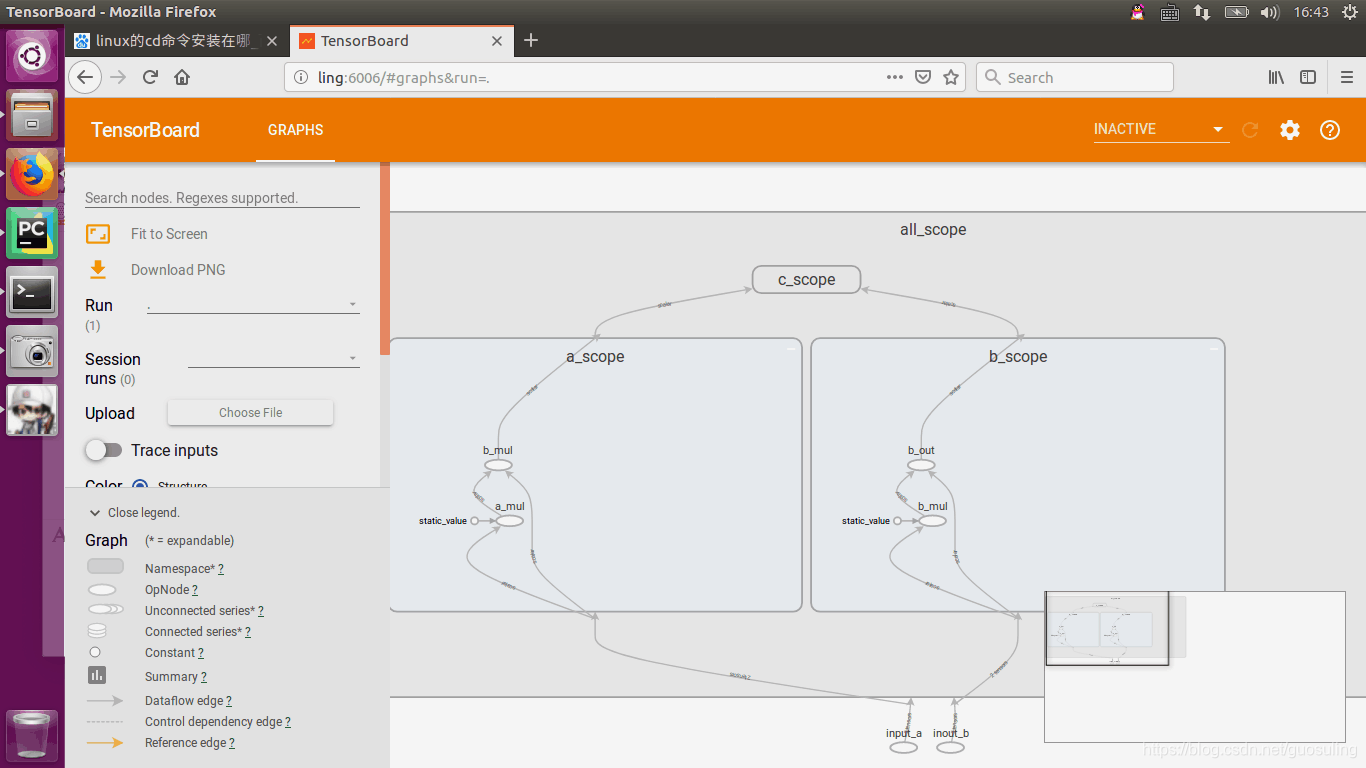Open Firefox hamburger menu

pyautogui.click(x=1346, y=77)
